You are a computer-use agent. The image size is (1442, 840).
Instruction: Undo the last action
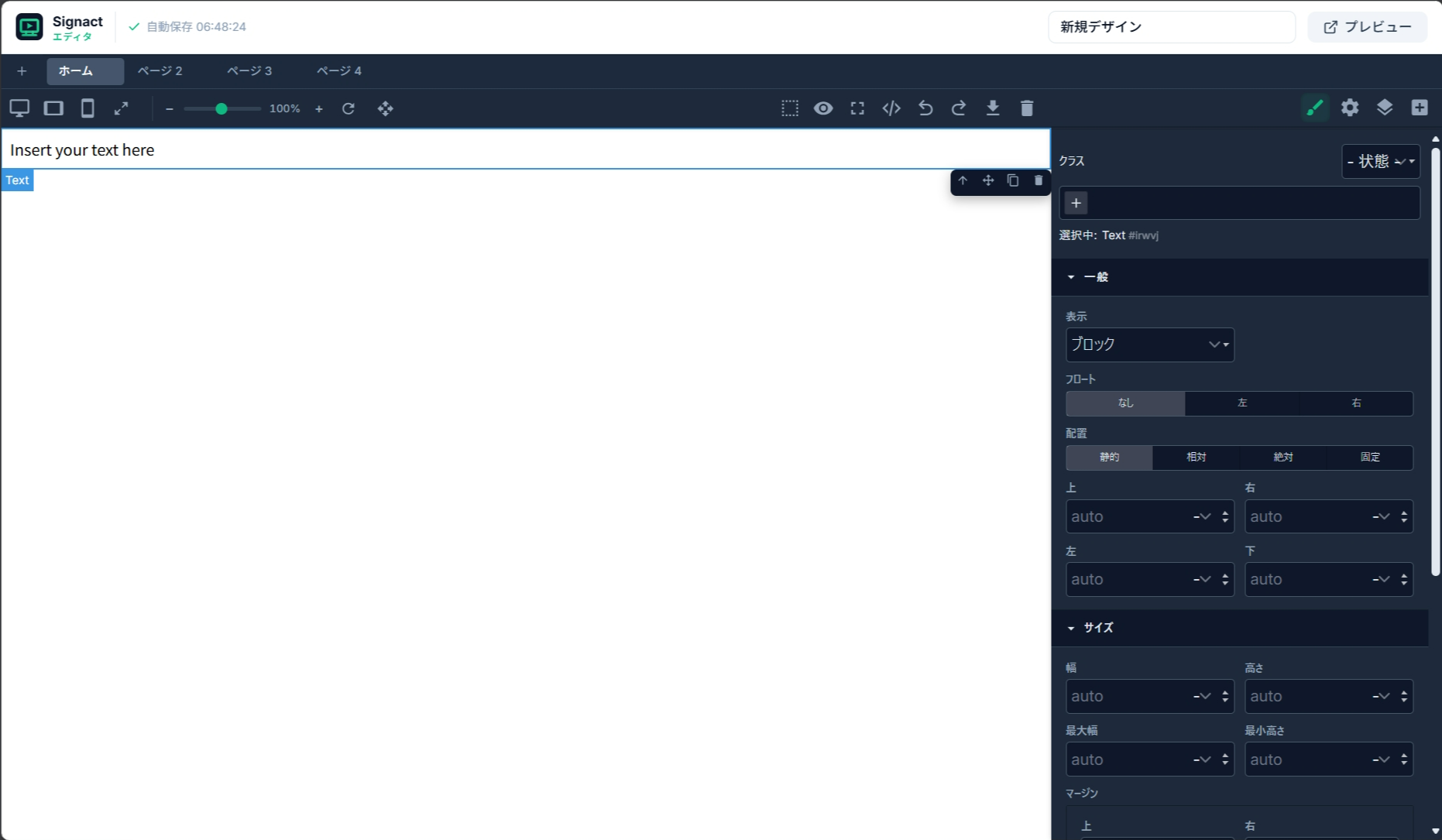coord(925,108)
